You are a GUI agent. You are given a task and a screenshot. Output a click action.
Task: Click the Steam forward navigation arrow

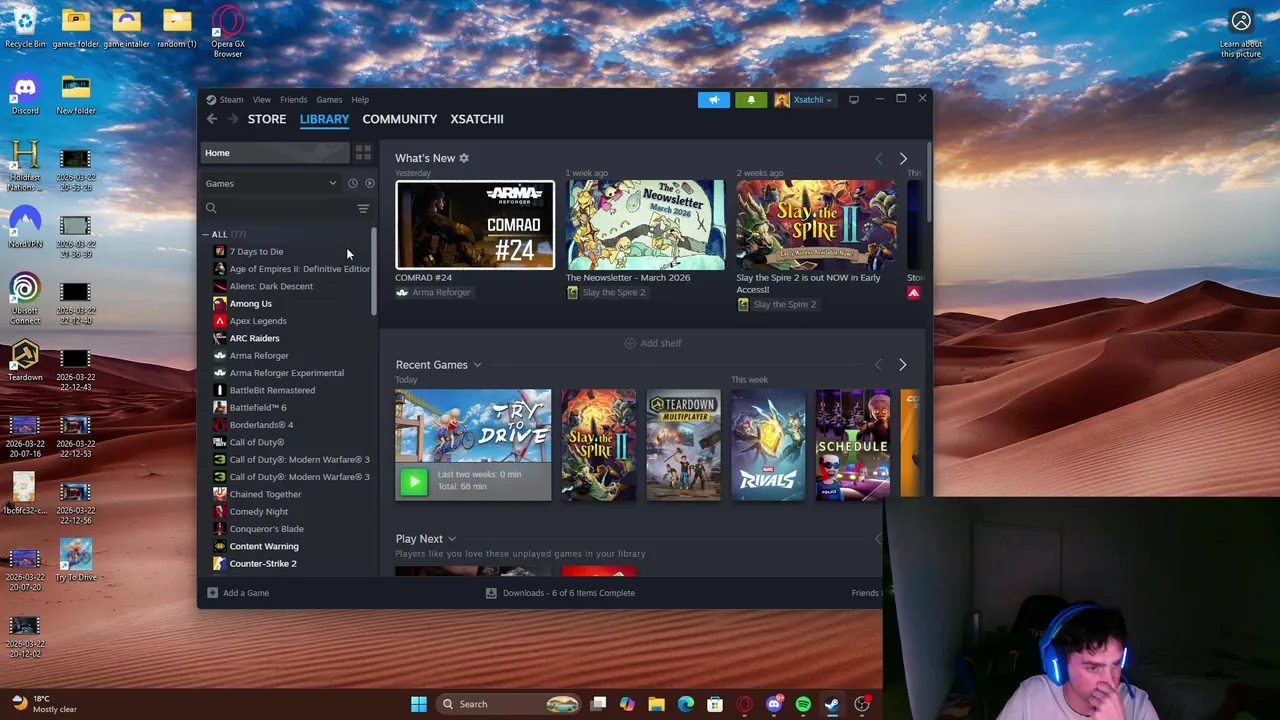233,119
